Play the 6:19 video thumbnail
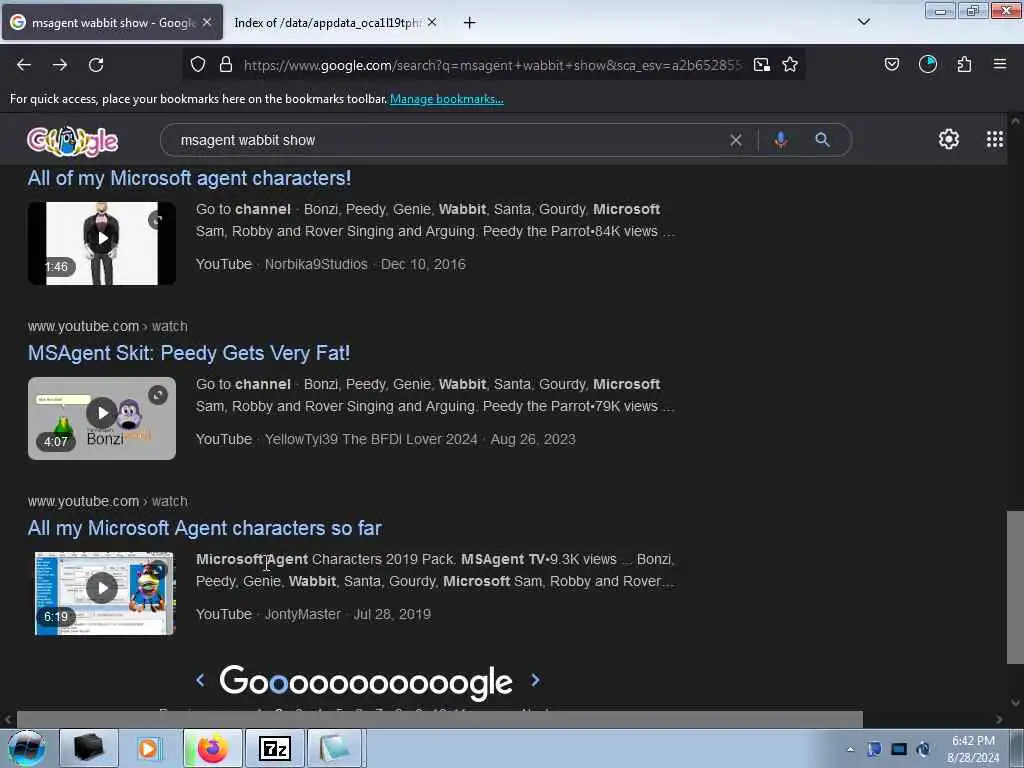The image size is (1024, 768). [103, 593]
